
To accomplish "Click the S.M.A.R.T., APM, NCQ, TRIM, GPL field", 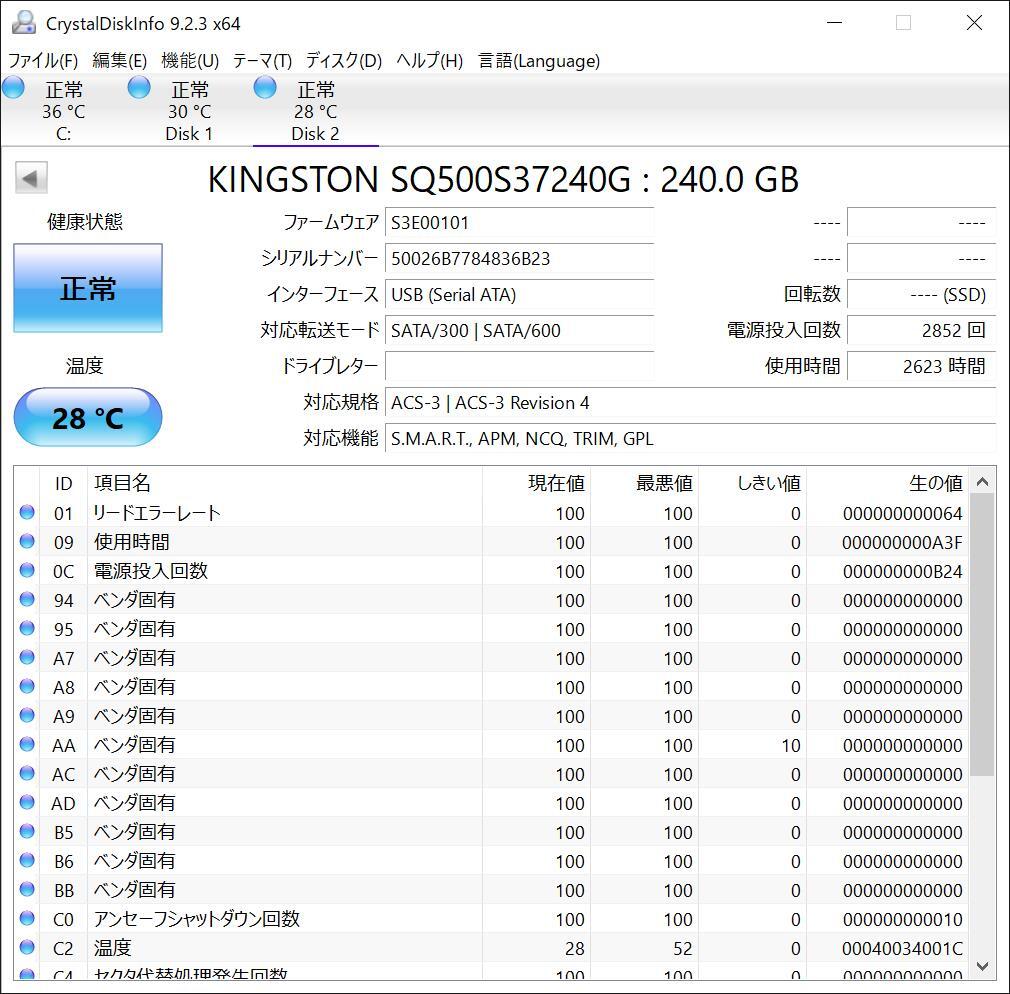I will tap(691, 439).
